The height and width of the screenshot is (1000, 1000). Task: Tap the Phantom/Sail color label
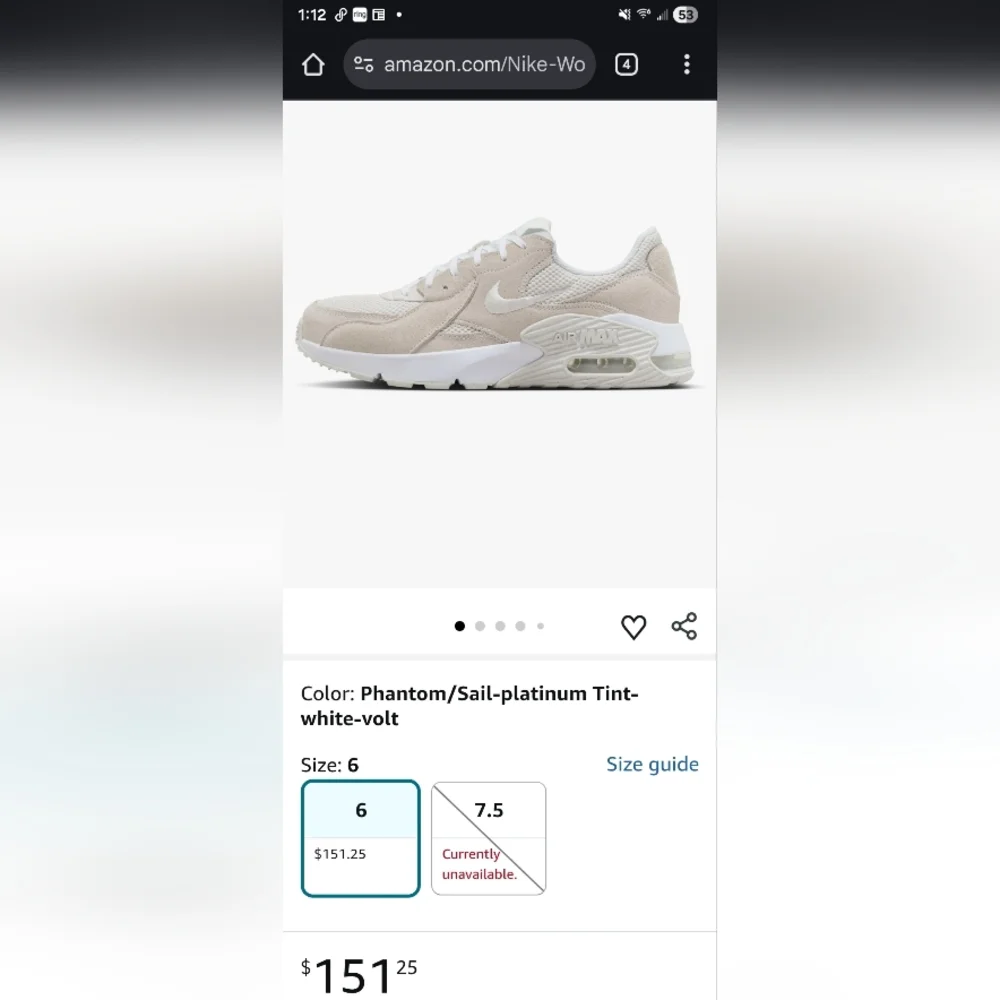coord(469,706)
